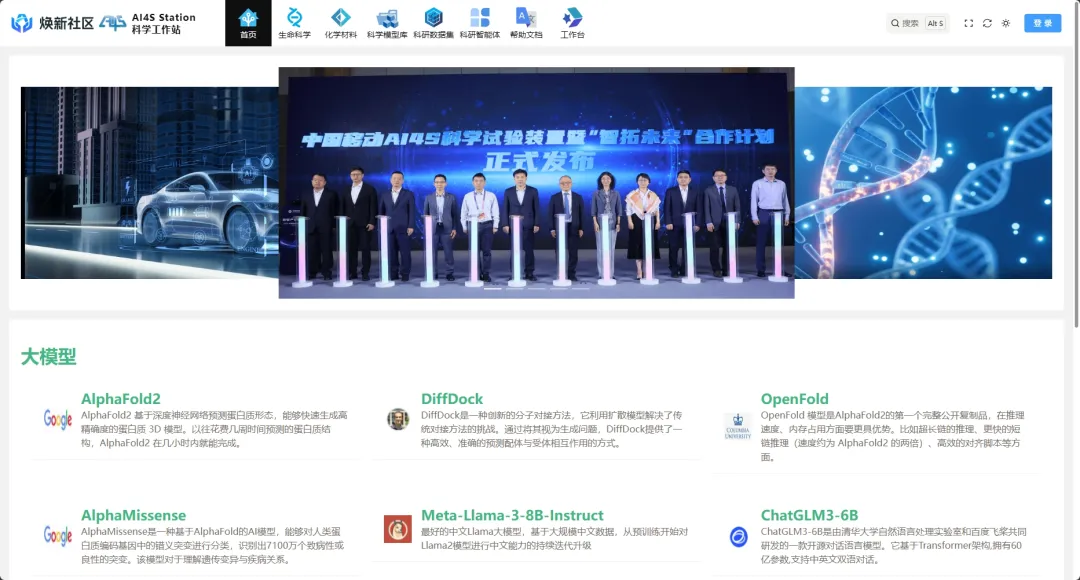Open the 化学材料 navigation icon

[x=341, y=18]
